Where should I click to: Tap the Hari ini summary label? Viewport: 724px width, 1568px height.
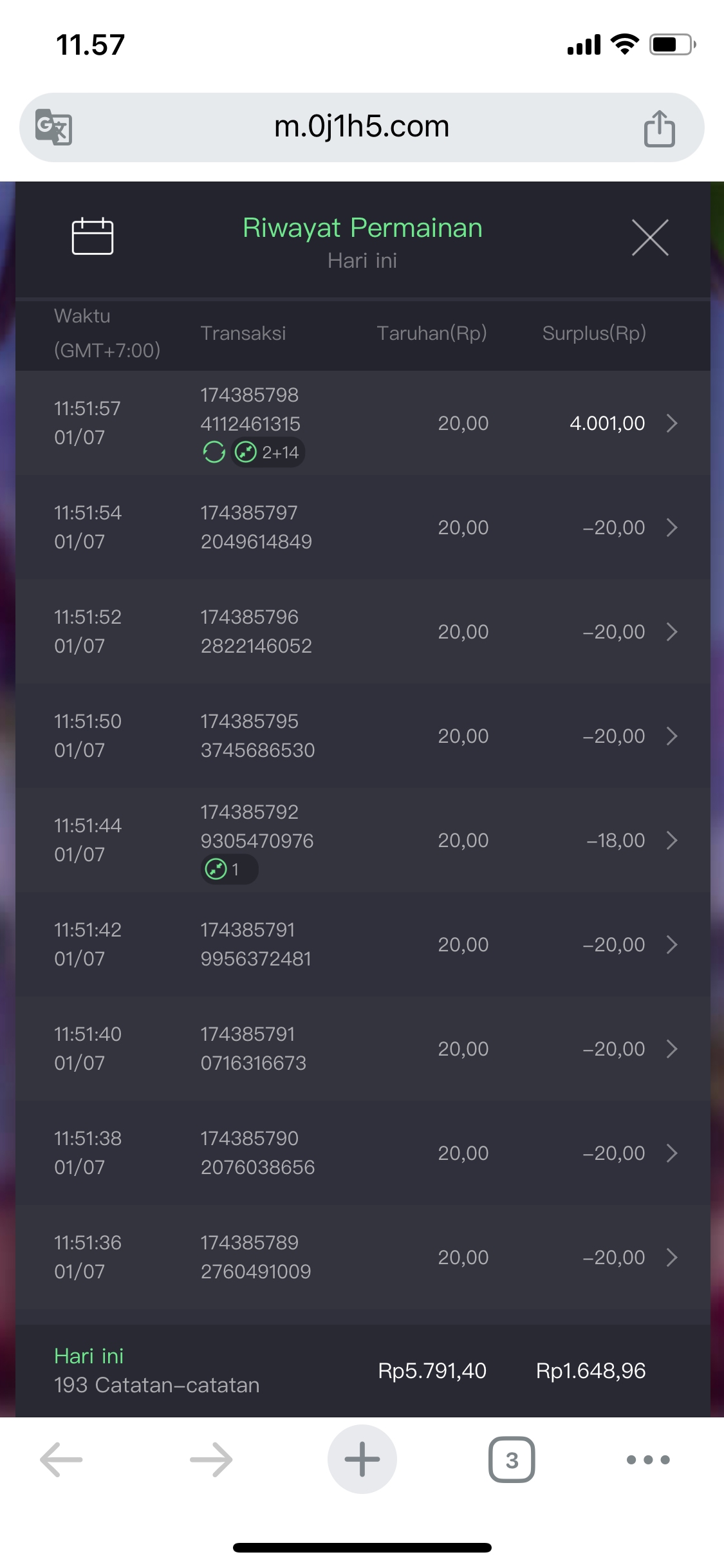(x=89, y=1356)
